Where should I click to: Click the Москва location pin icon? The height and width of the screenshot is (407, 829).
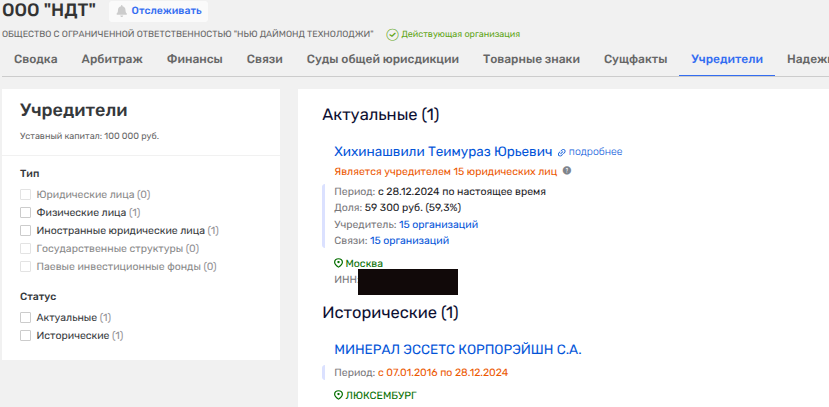click(338, 264)
